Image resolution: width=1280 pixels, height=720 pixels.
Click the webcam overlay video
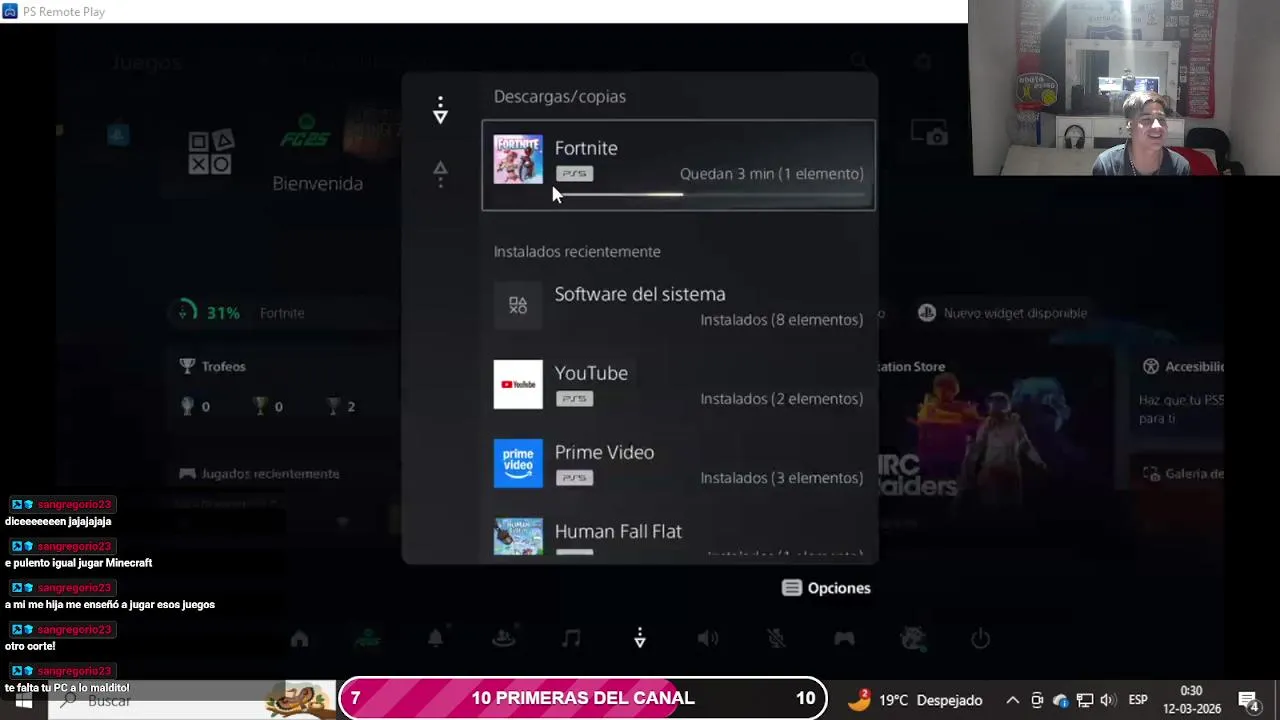[x=1124, y=88]
